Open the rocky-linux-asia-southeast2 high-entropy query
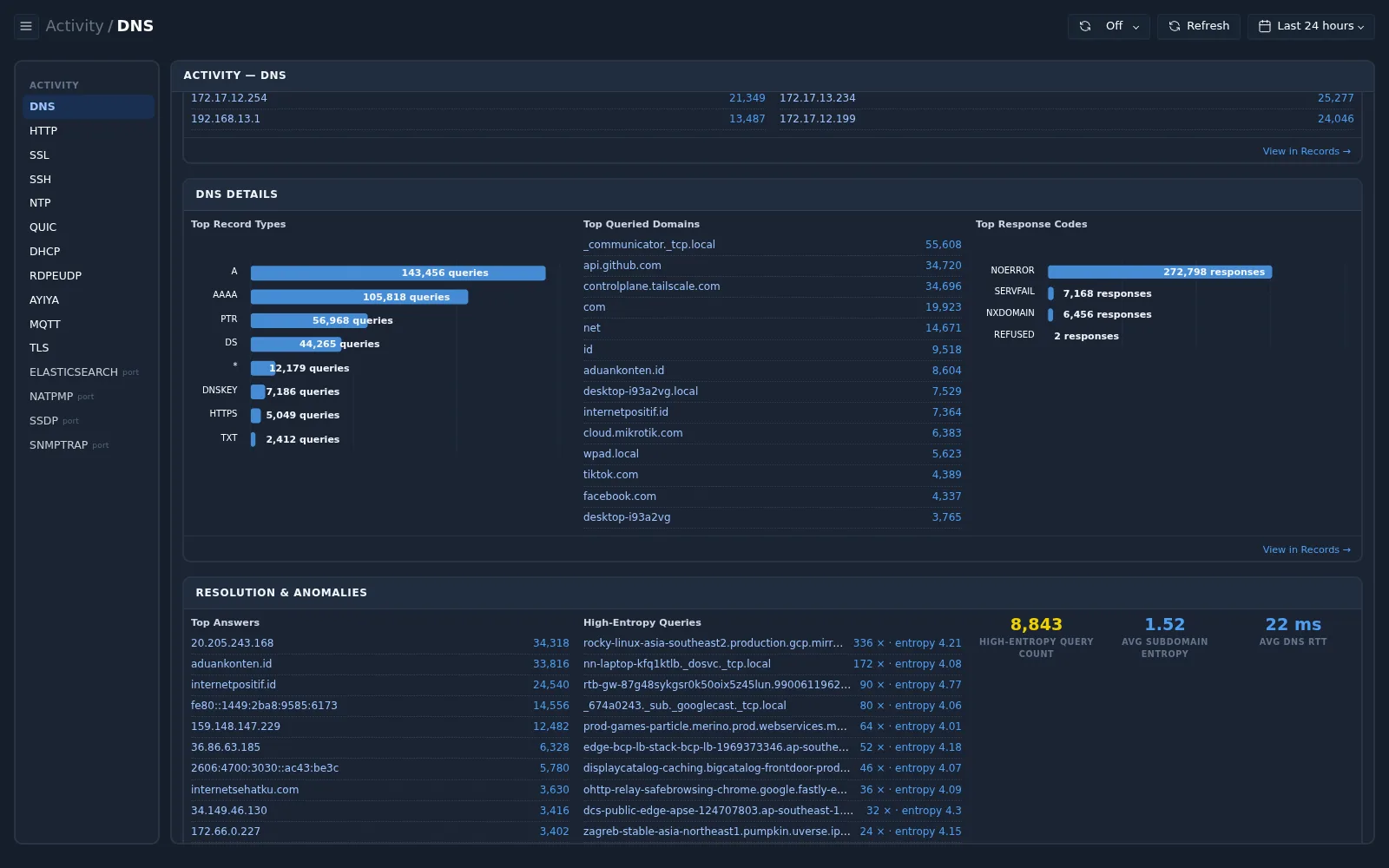 (772, 643)
